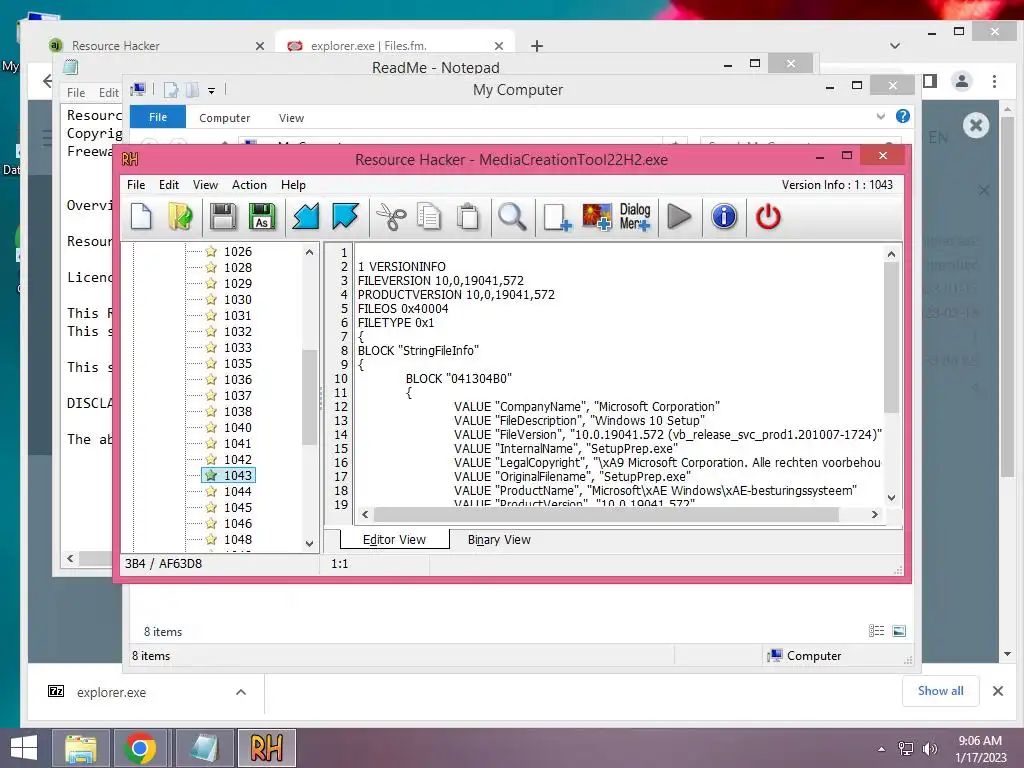Select tree item 1044

pyautogui.click(x=238, y=492)
